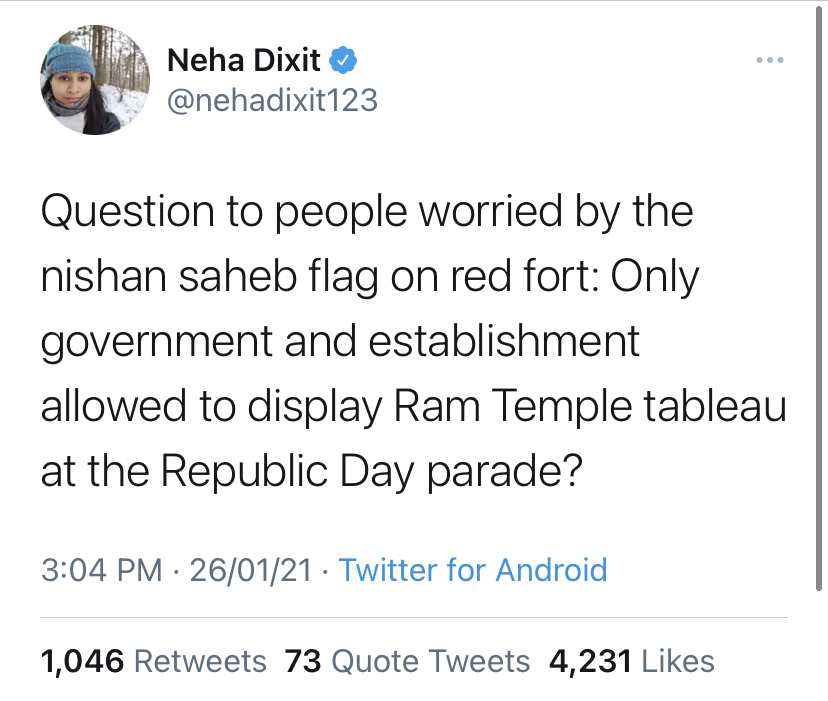Click the tweet text beginning 'Question to people'
Viewport: 828px width, 701px height.
[x=413, y=341]
